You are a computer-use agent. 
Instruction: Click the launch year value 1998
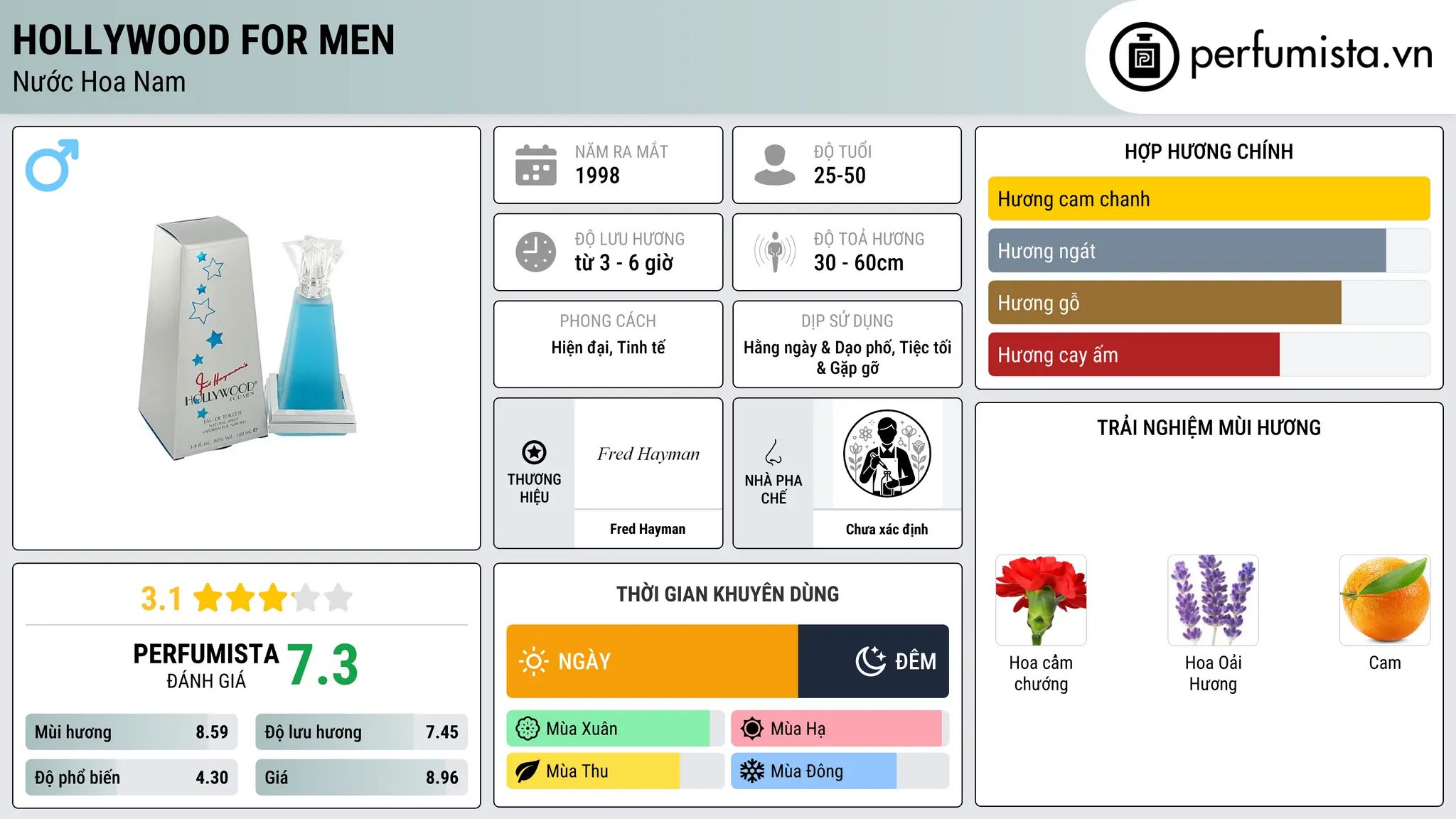pos(597,176)
